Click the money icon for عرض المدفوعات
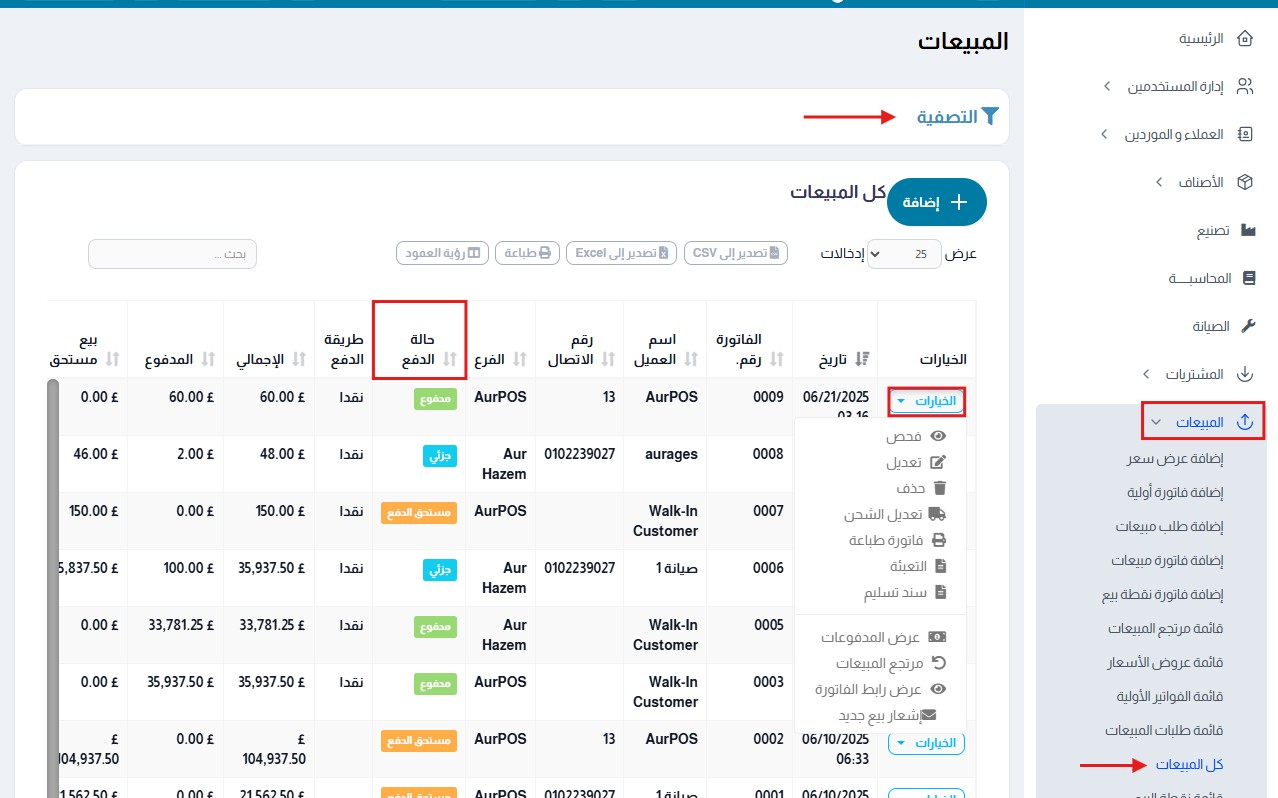This screenshot has height=798, width=1278. (938, 637)
